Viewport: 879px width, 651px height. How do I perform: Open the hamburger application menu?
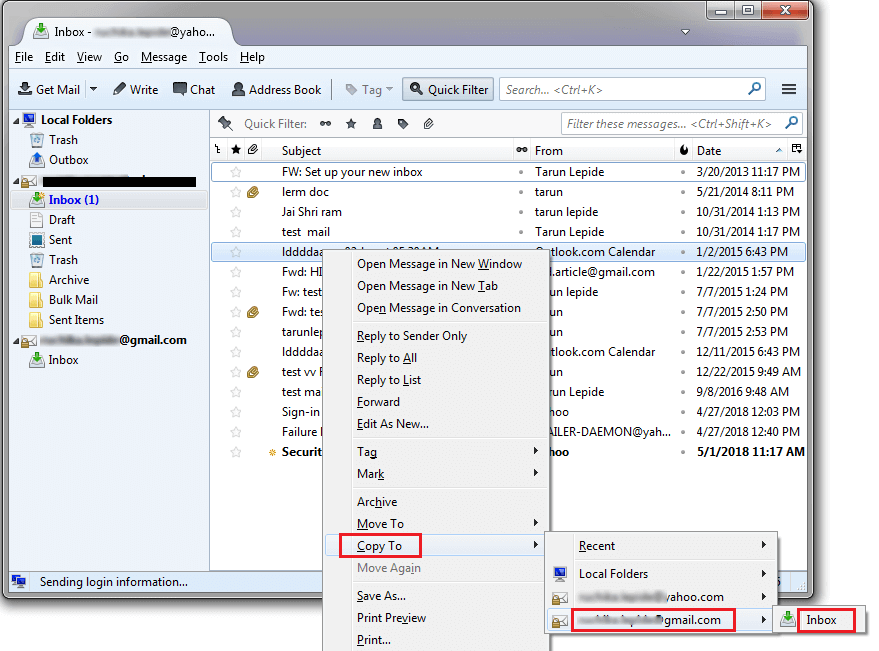pos(788,89)
